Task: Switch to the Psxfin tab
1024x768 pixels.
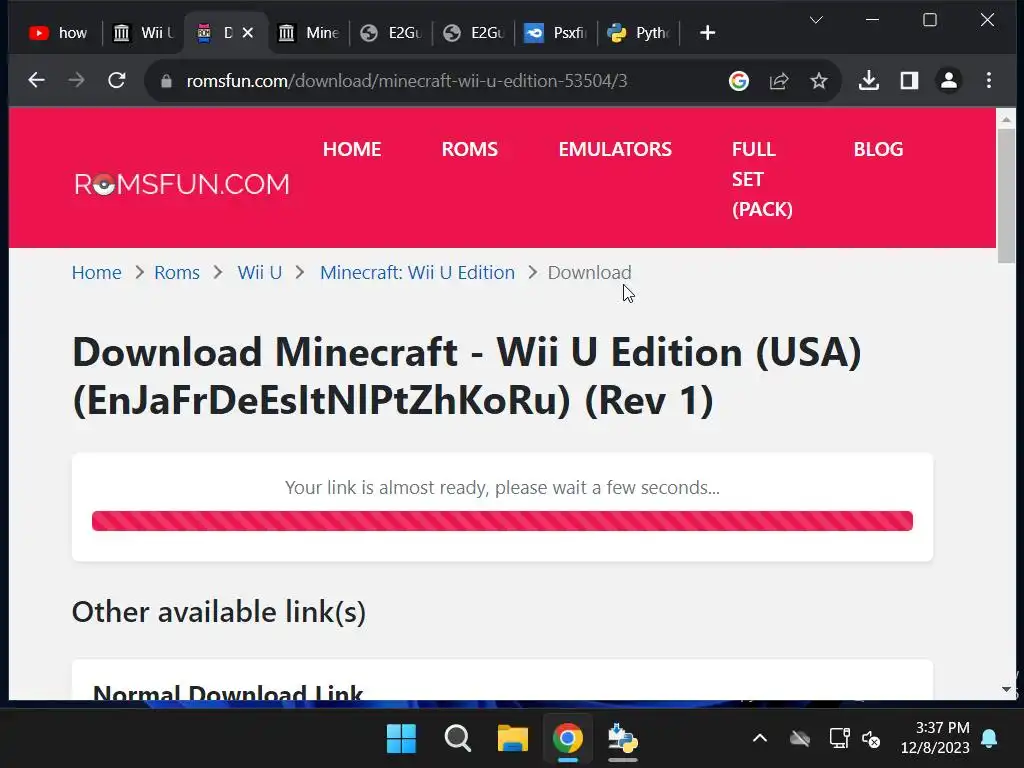Action: pyautogui.click(x=556, y=33)
